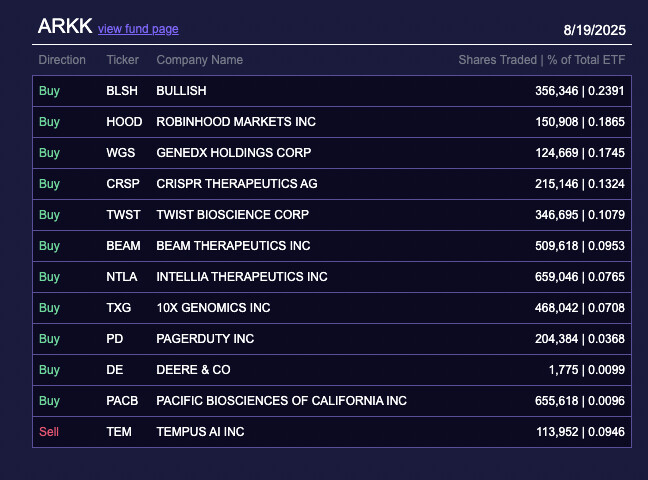Click the red Sell direction label
The image size is (648, 480).
point(49,432)
